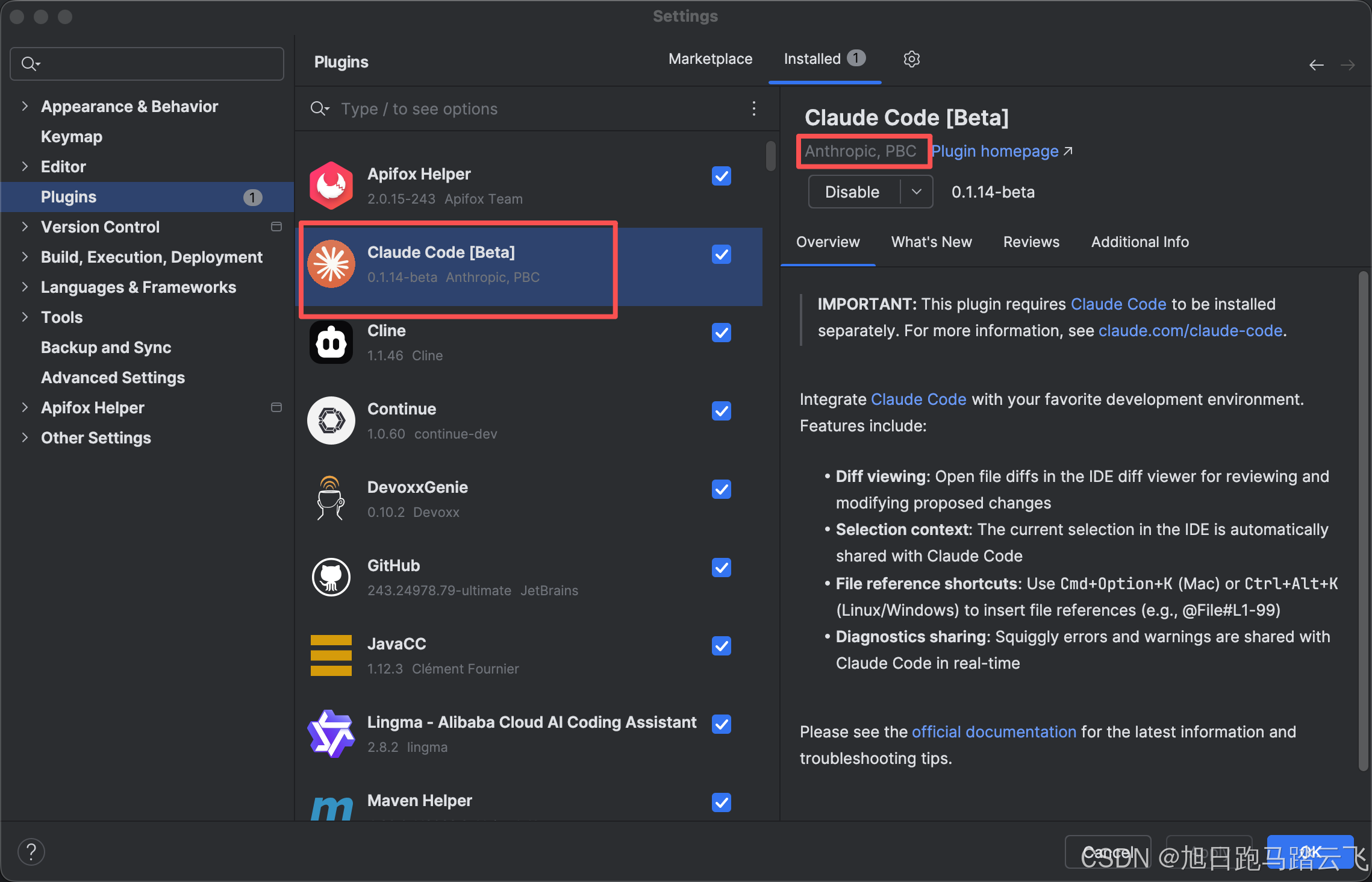The height and width of the screenshot is (882, 1372).
Task: Click the Continue plugin icon
Action: pos(331,421)
